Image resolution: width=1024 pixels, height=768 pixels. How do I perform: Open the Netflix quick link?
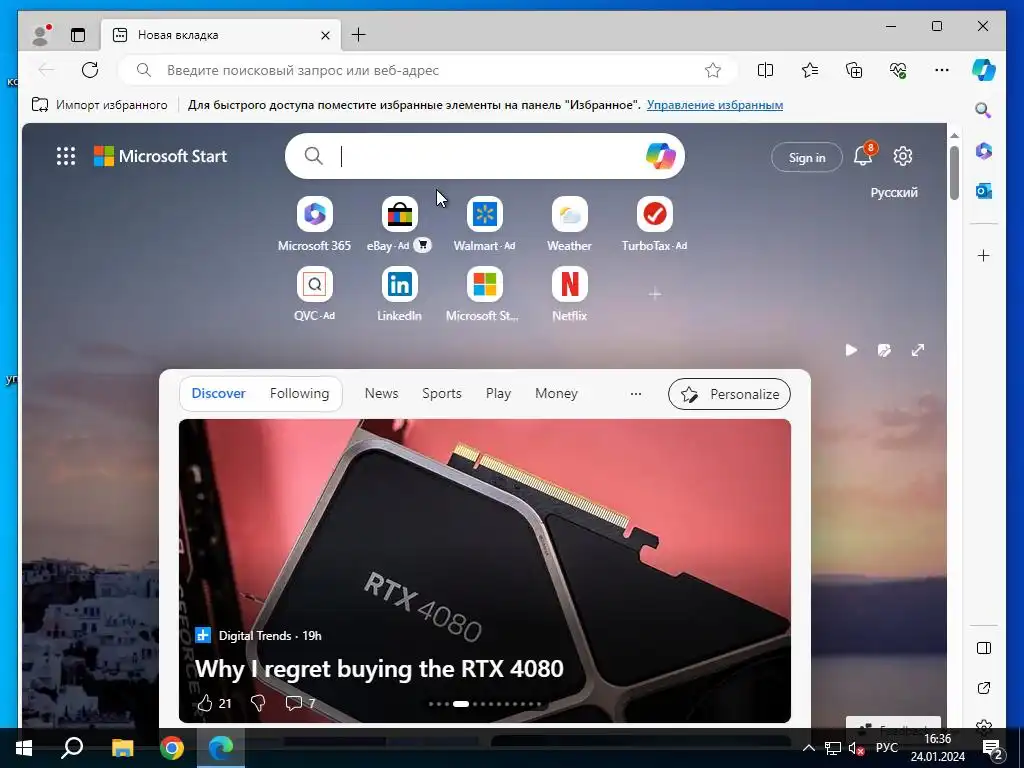coord(569,294)
